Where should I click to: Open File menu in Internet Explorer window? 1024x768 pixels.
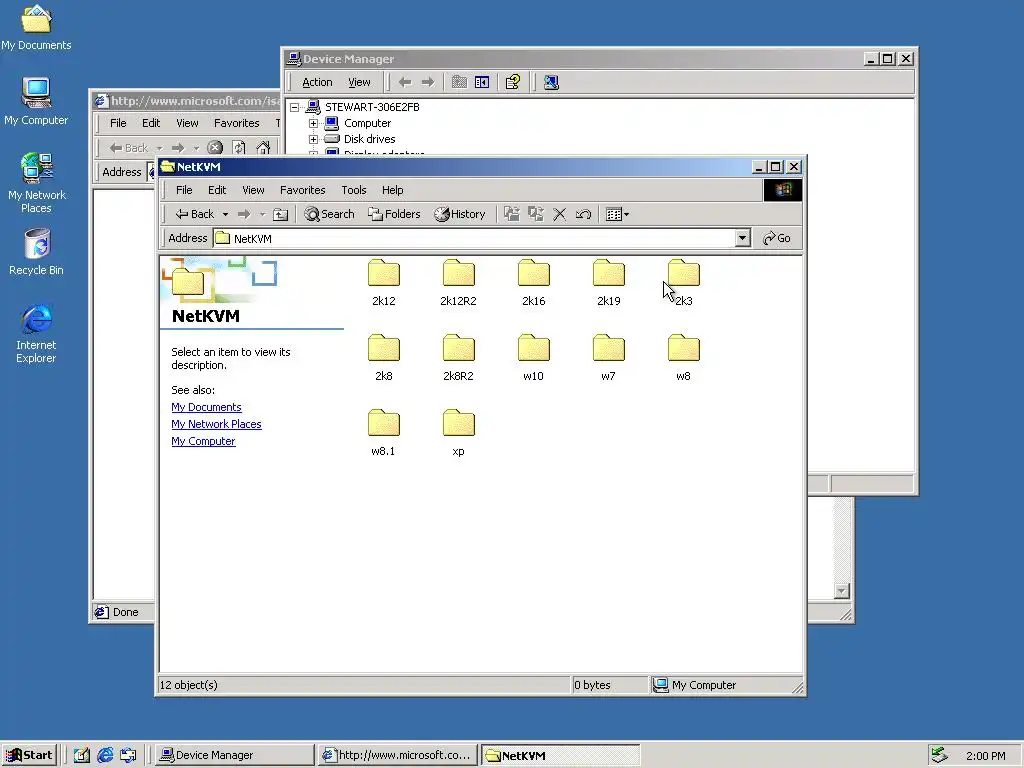pos(118,123)
